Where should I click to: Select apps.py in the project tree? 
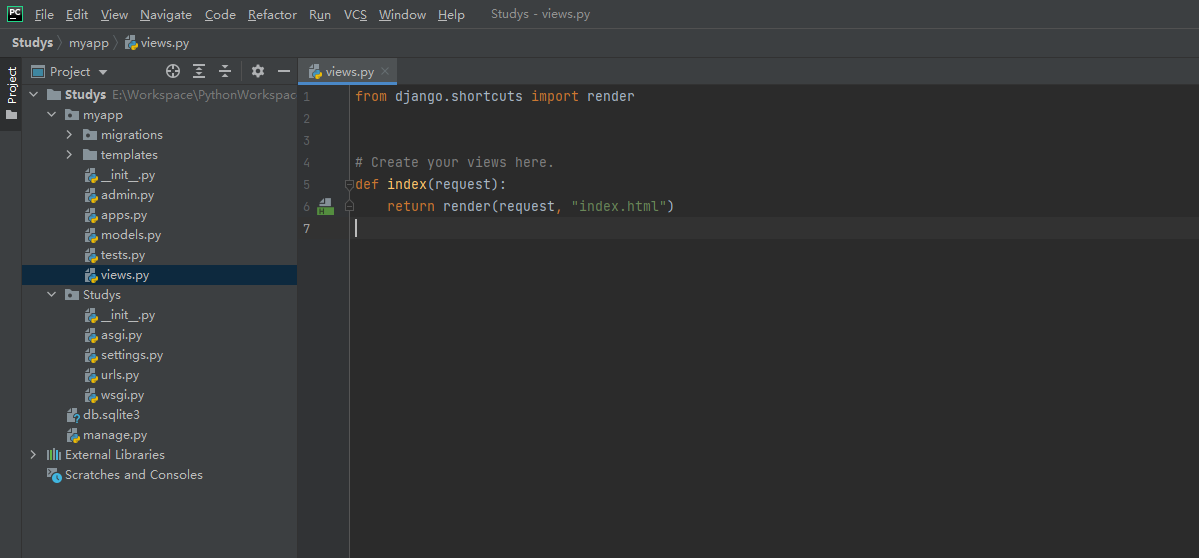[x=115, y=215]
